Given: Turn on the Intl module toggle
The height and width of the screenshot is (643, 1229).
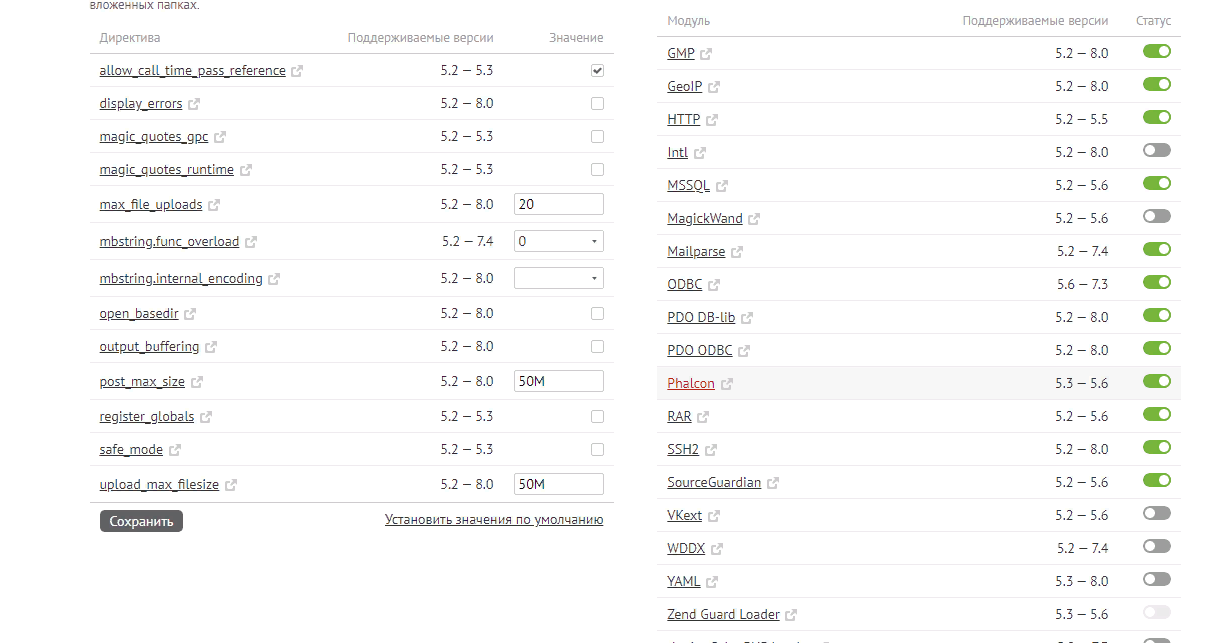Looking at the screenshot, I should (x=1157, y=150).
